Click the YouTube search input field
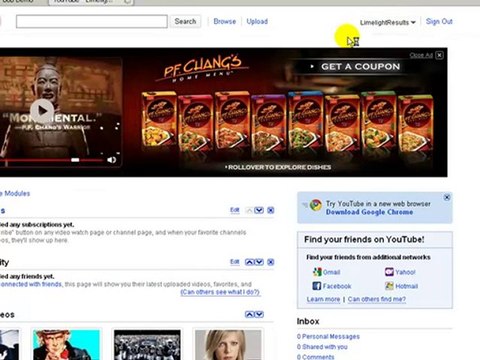 (92, 22)
